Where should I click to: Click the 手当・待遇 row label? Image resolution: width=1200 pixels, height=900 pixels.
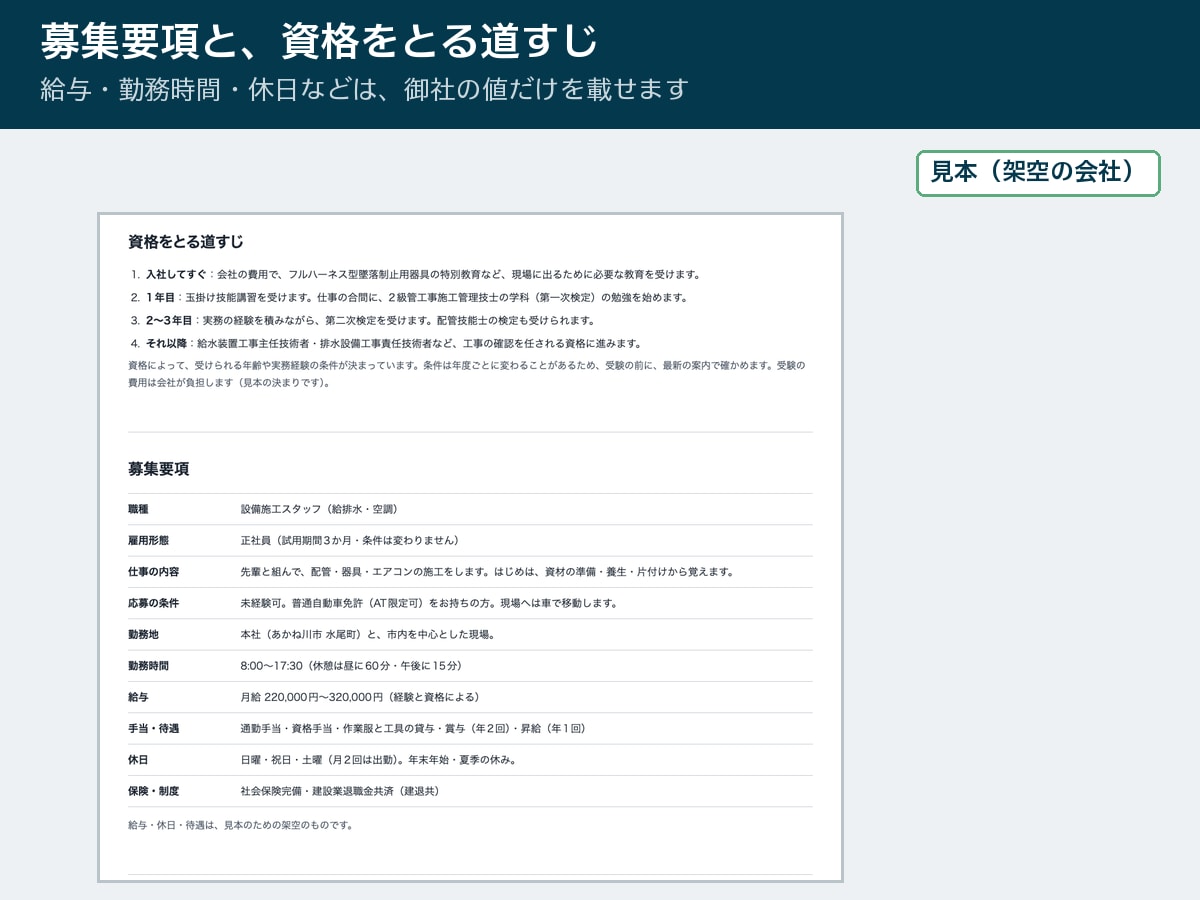pos(153,728)
